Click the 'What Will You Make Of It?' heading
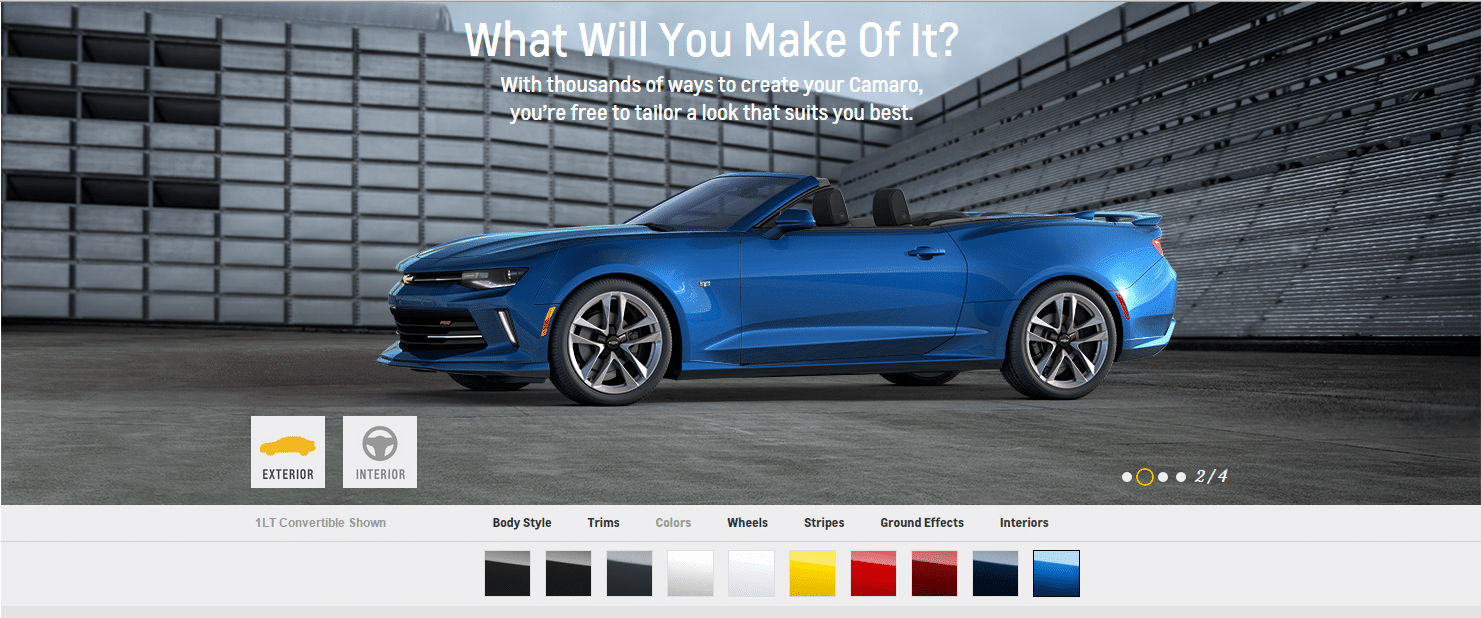1481x618 pixels. tap(712, 40)
